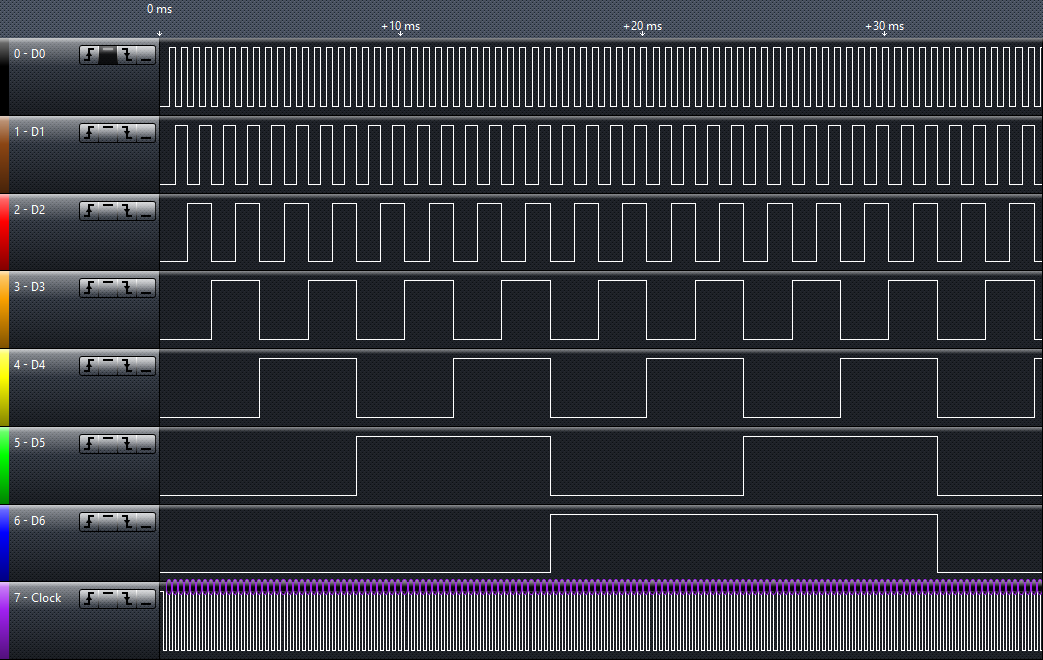The image size is (1043, 660).
Task: Toggle high level trigger on channel 0 - D0
Action: (x=108, y=55)
